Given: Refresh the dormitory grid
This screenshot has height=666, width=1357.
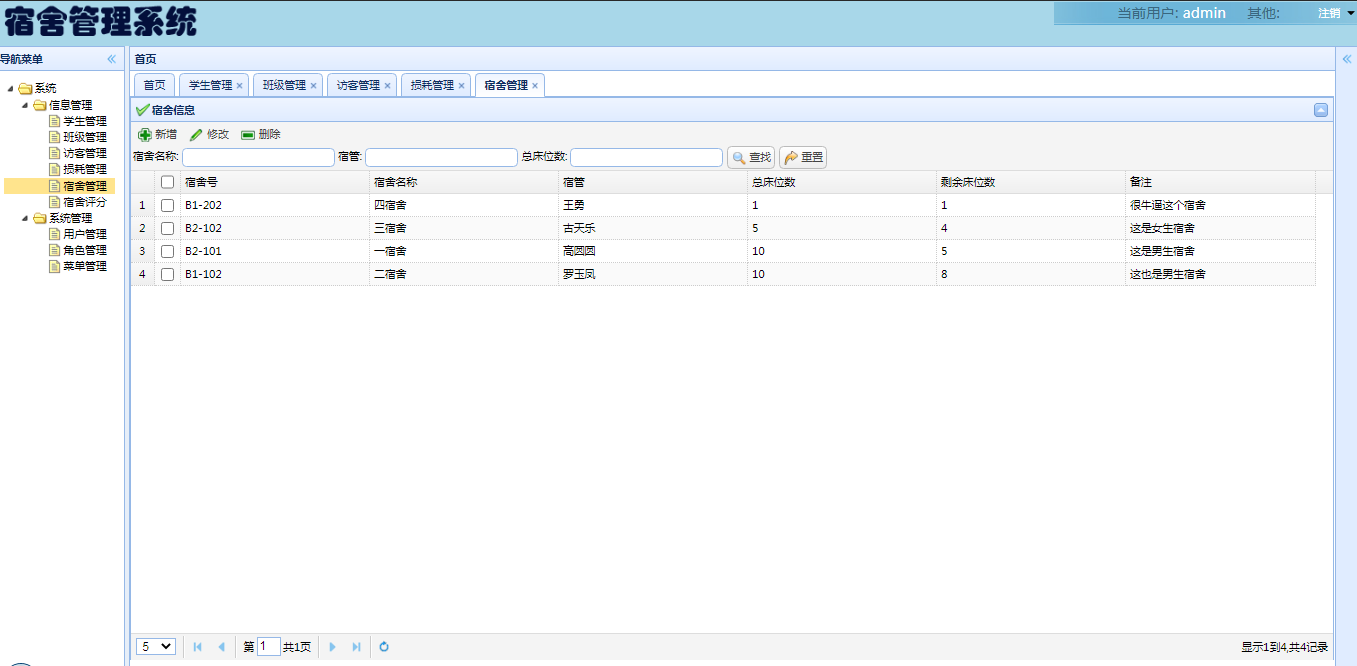Looking at the screenshot, I should pos(384,647).
